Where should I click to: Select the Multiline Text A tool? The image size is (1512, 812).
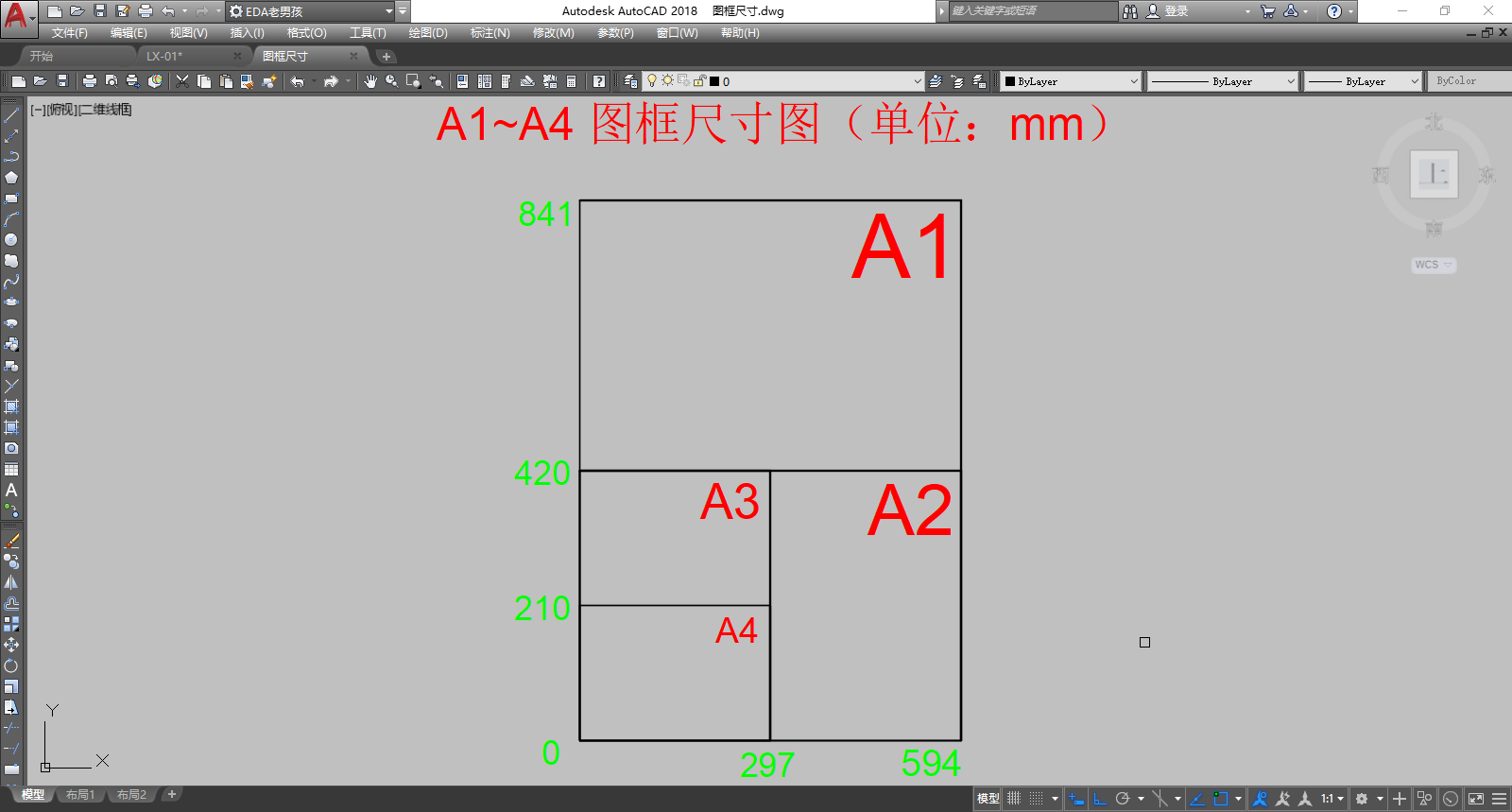[11, 491]
